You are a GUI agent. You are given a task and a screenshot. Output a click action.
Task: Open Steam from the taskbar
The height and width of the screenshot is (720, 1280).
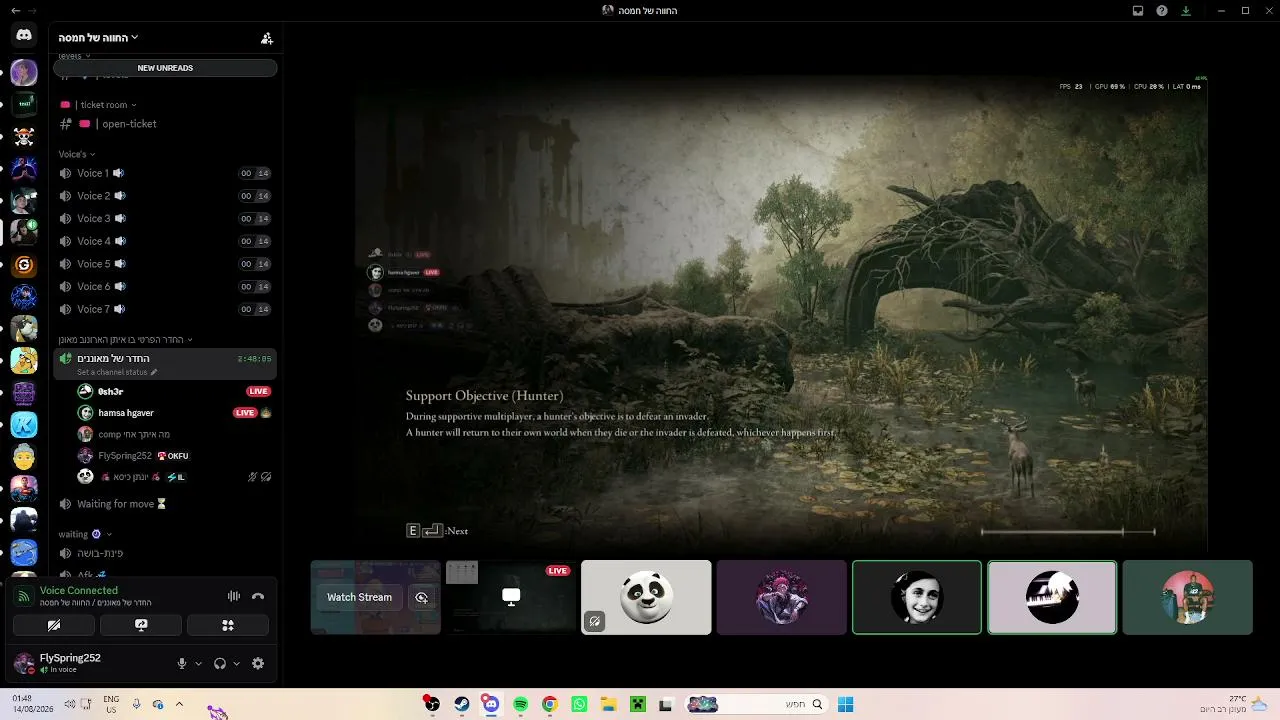pos(461,704)
